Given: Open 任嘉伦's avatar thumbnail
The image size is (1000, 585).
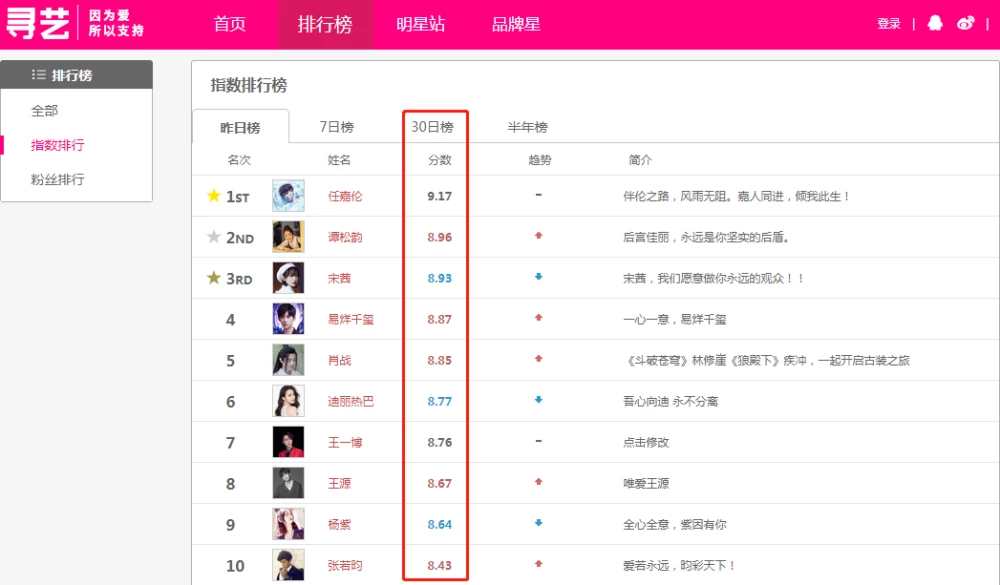Looking at the screenshot, I should coord(288,196).
